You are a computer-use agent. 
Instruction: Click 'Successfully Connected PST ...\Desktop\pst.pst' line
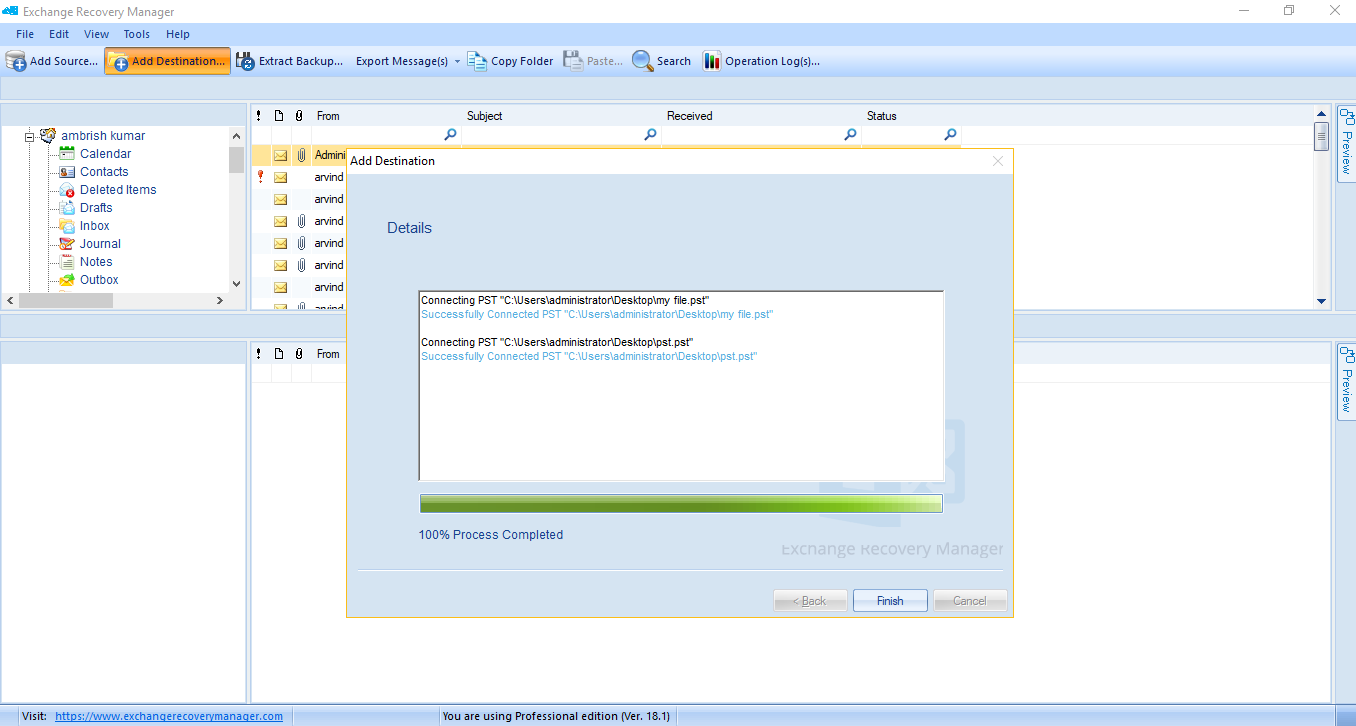point(589,356)
